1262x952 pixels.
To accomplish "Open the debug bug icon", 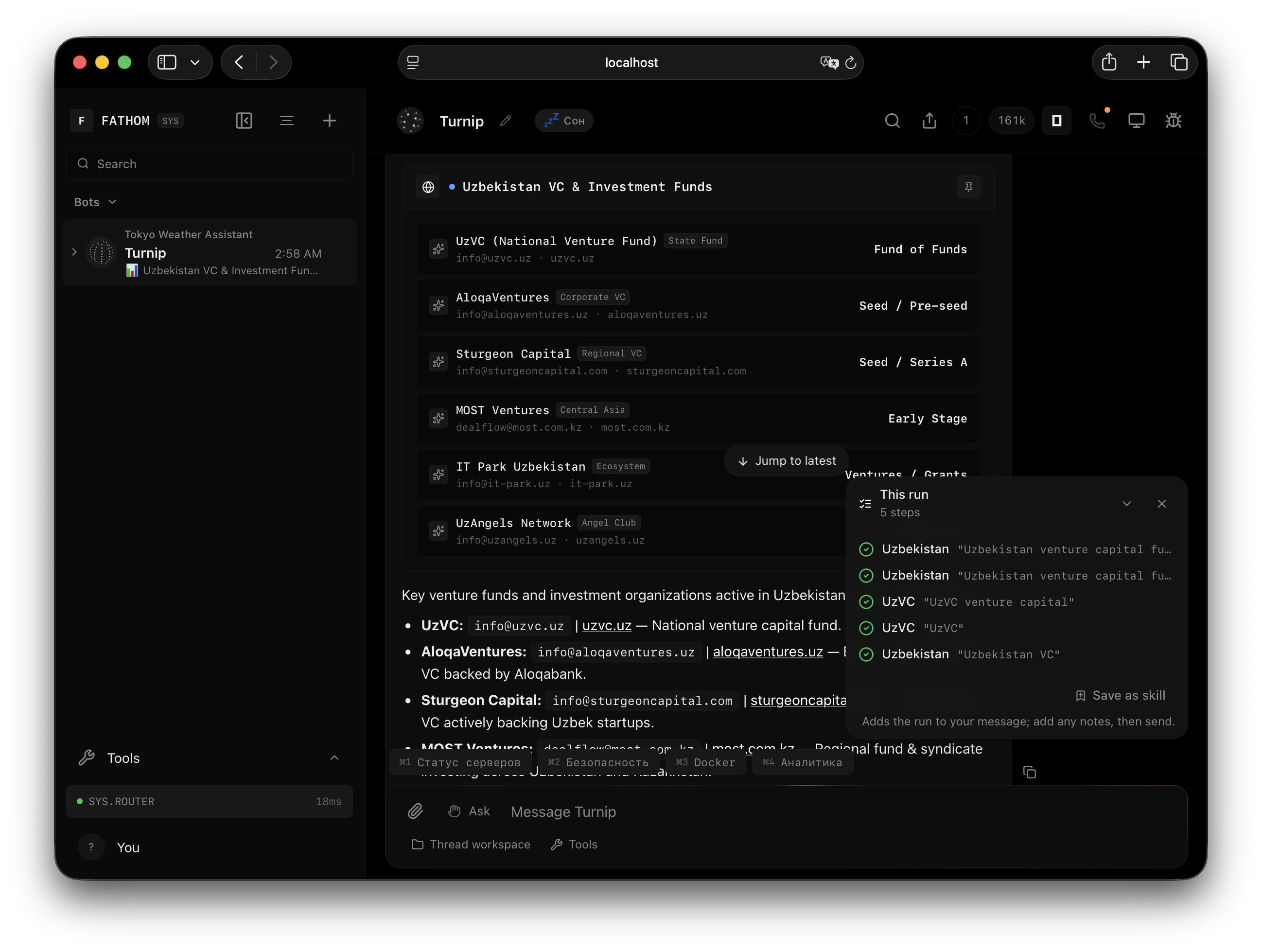I will 1174,121.
